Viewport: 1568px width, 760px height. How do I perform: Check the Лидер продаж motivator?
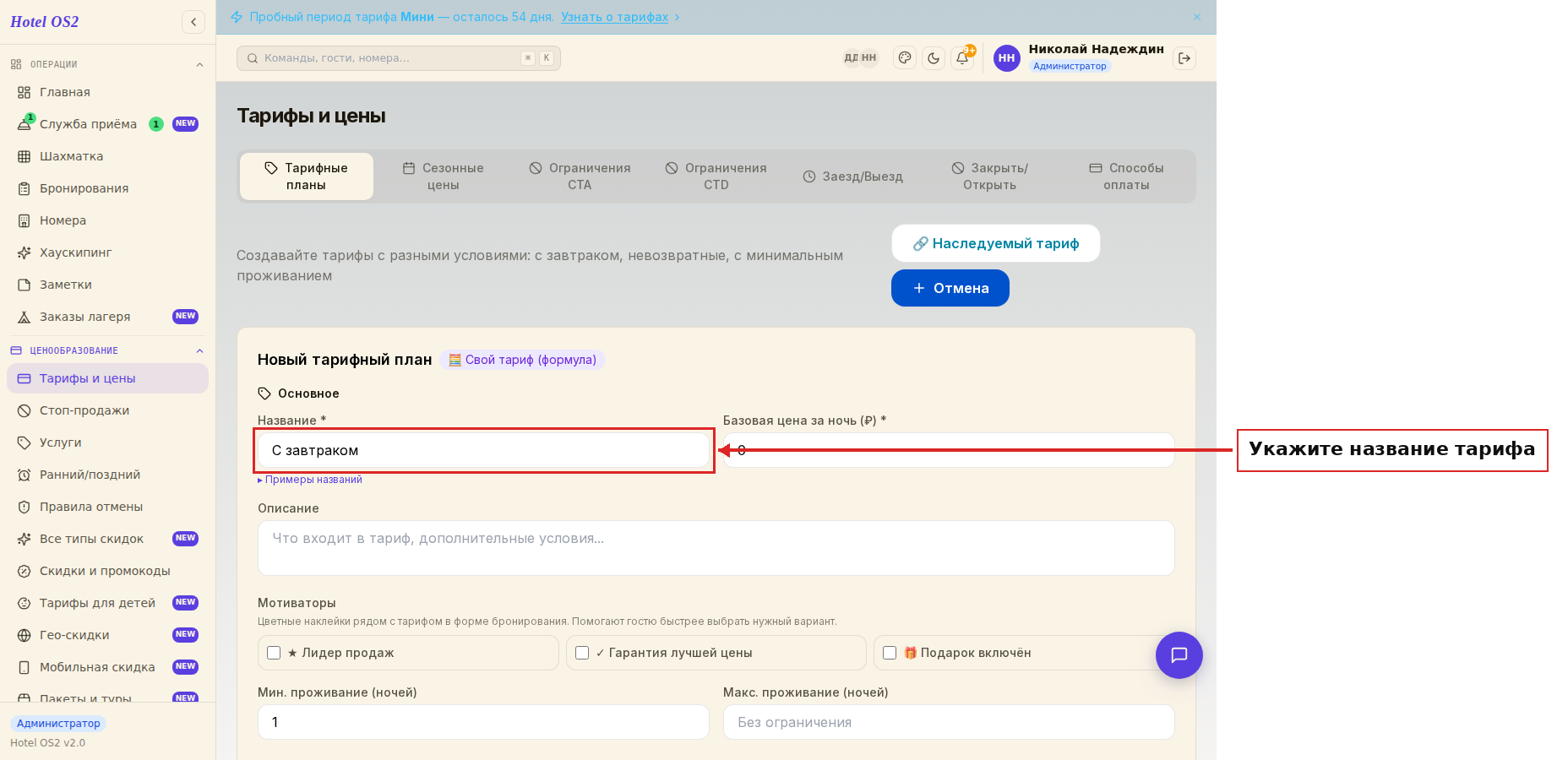click(x=274, y=653)
